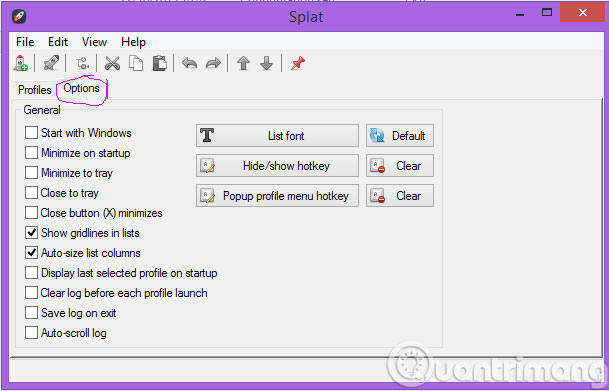Click the Undo arrow icon
This screenshot has width=609, height=391.
(190, 63)
